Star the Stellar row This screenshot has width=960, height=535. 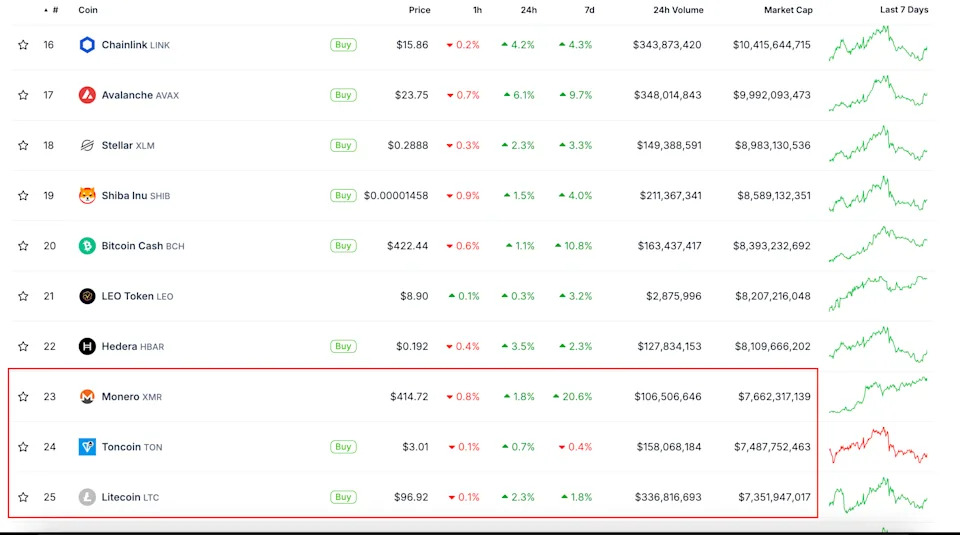23,145
